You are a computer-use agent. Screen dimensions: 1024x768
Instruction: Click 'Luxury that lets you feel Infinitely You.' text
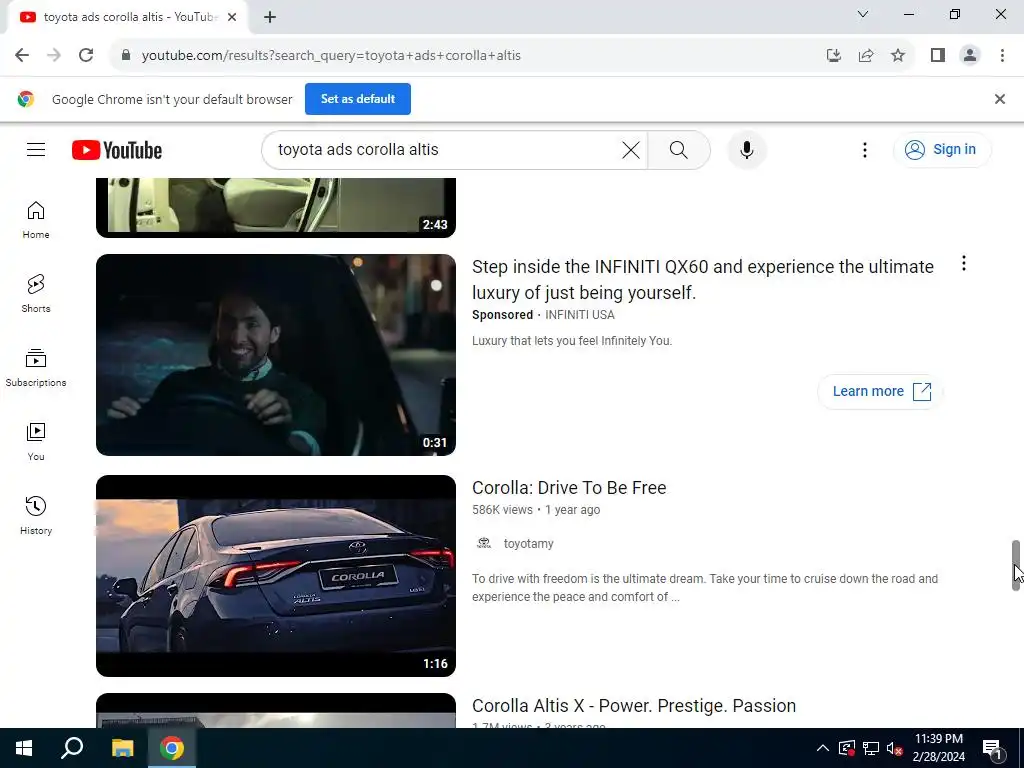pos(571,341)
